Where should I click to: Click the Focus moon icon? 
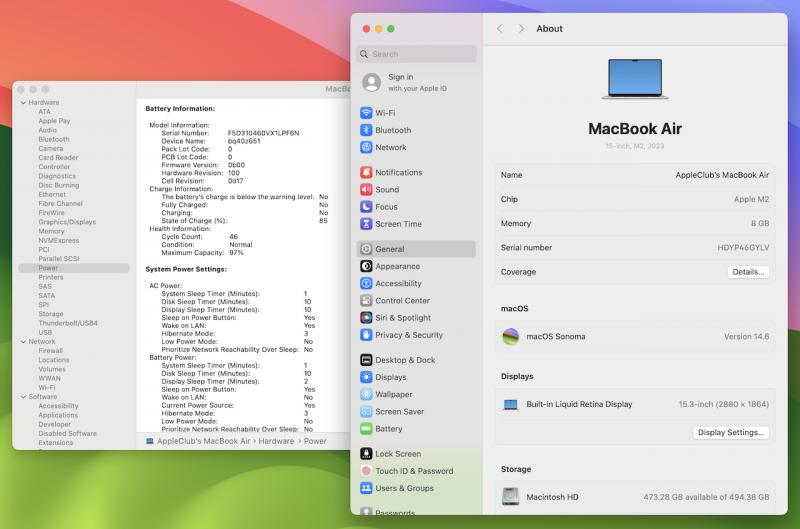(x=366, y=207)
